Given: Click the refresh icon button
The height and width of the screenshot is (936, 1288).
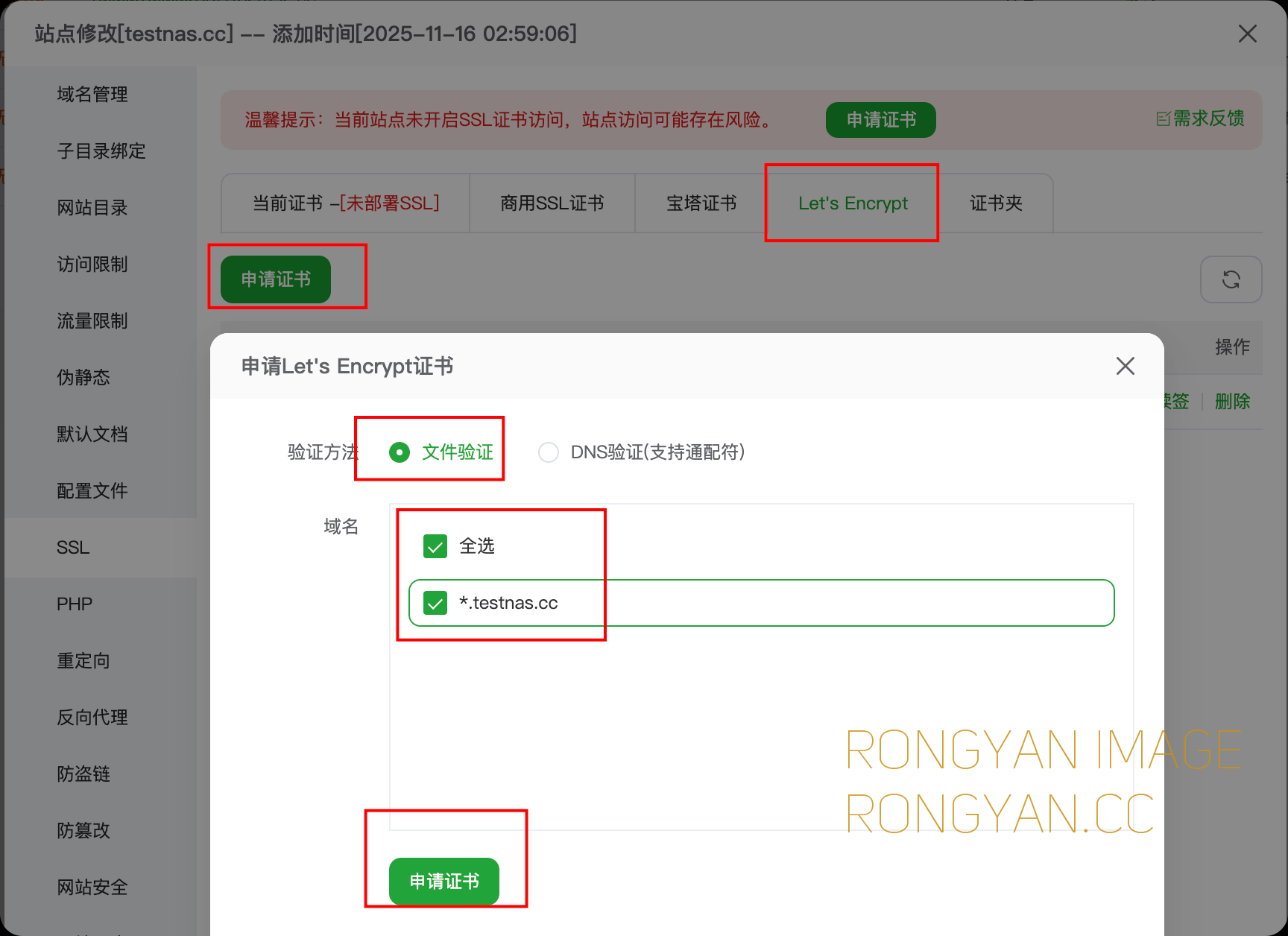Looking at the screenshot, I should click(1231, 279).
